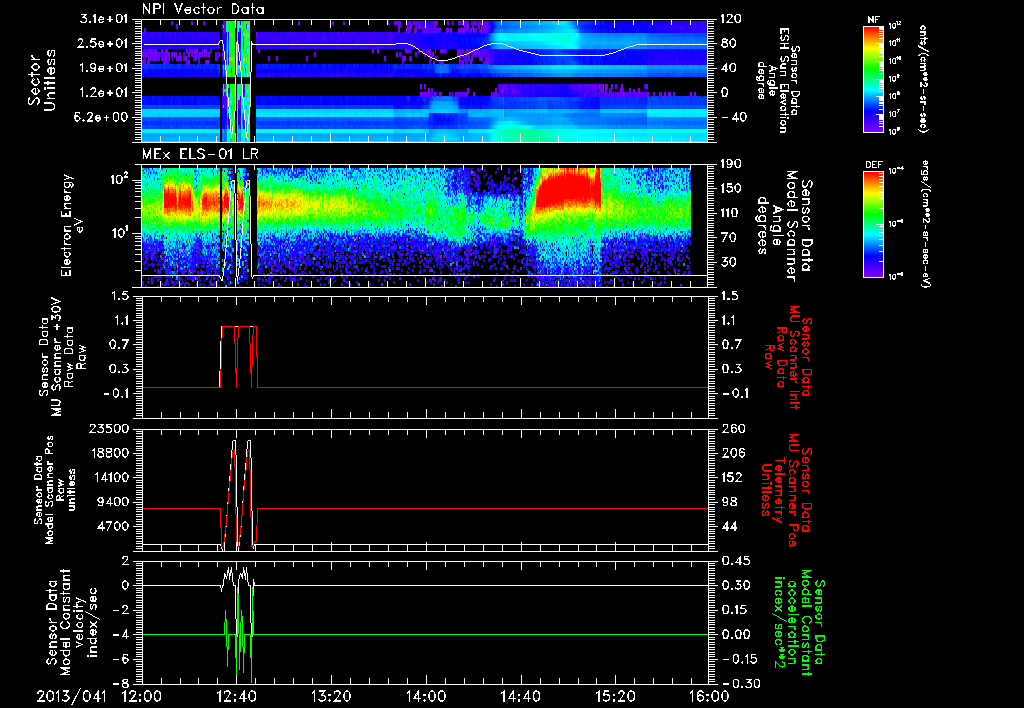Click the red square pulse in MU Scanner +30V panel
This screenshot has height=708, width=1024.
pos(238,357)
